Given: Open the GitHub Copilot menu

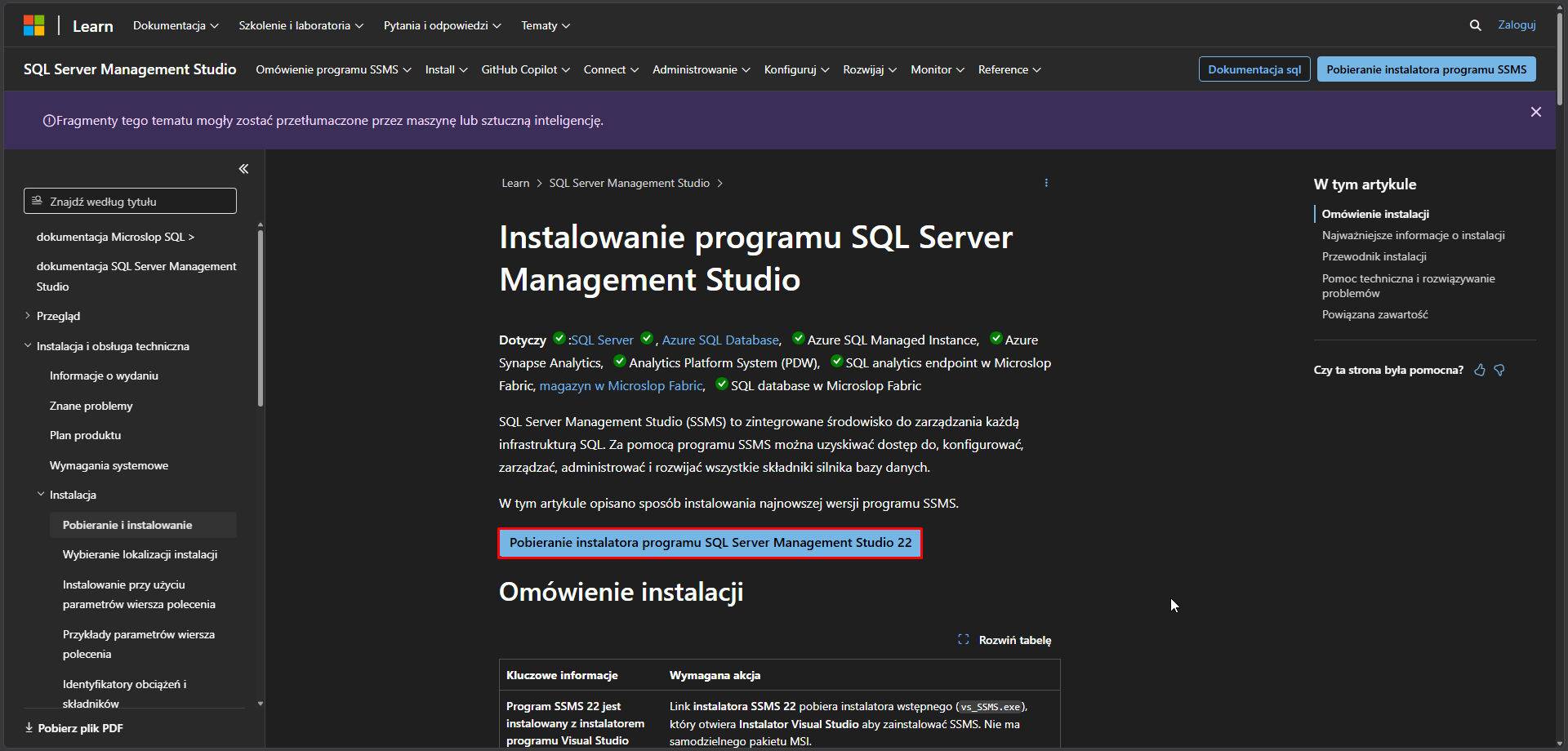Looking at the screenshot, I should (525, 69).
